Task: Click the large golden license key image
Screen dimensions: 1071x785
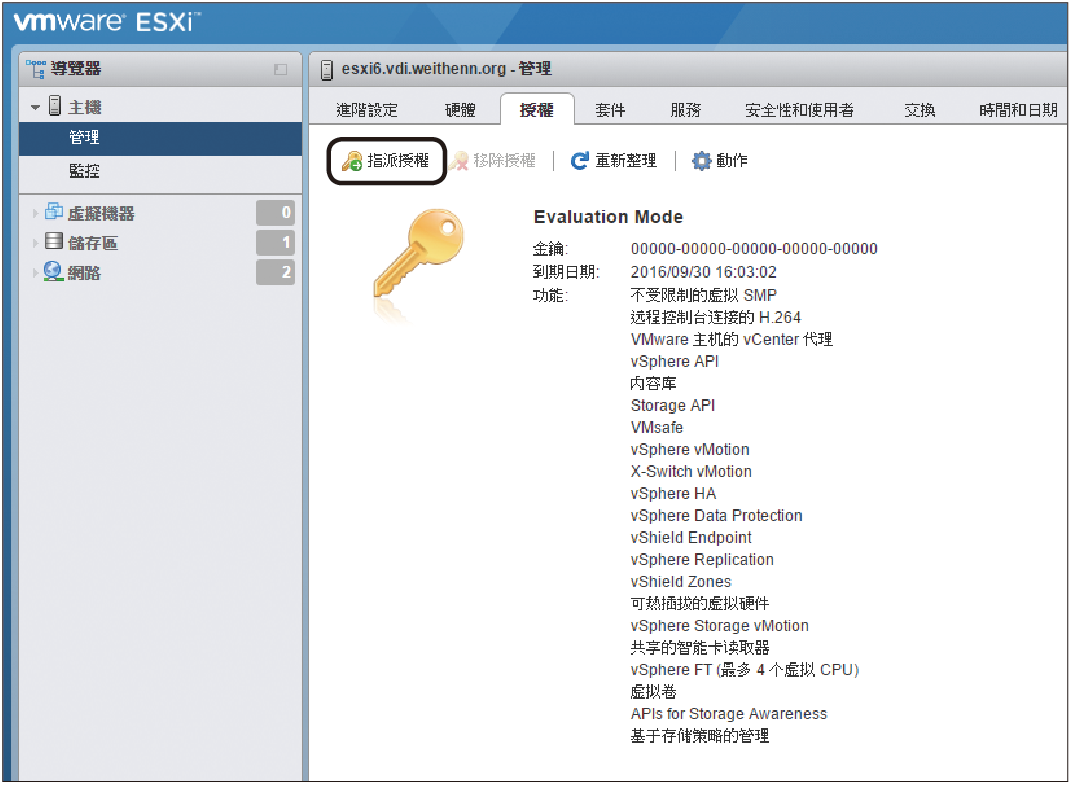Action: click(418, 254)
